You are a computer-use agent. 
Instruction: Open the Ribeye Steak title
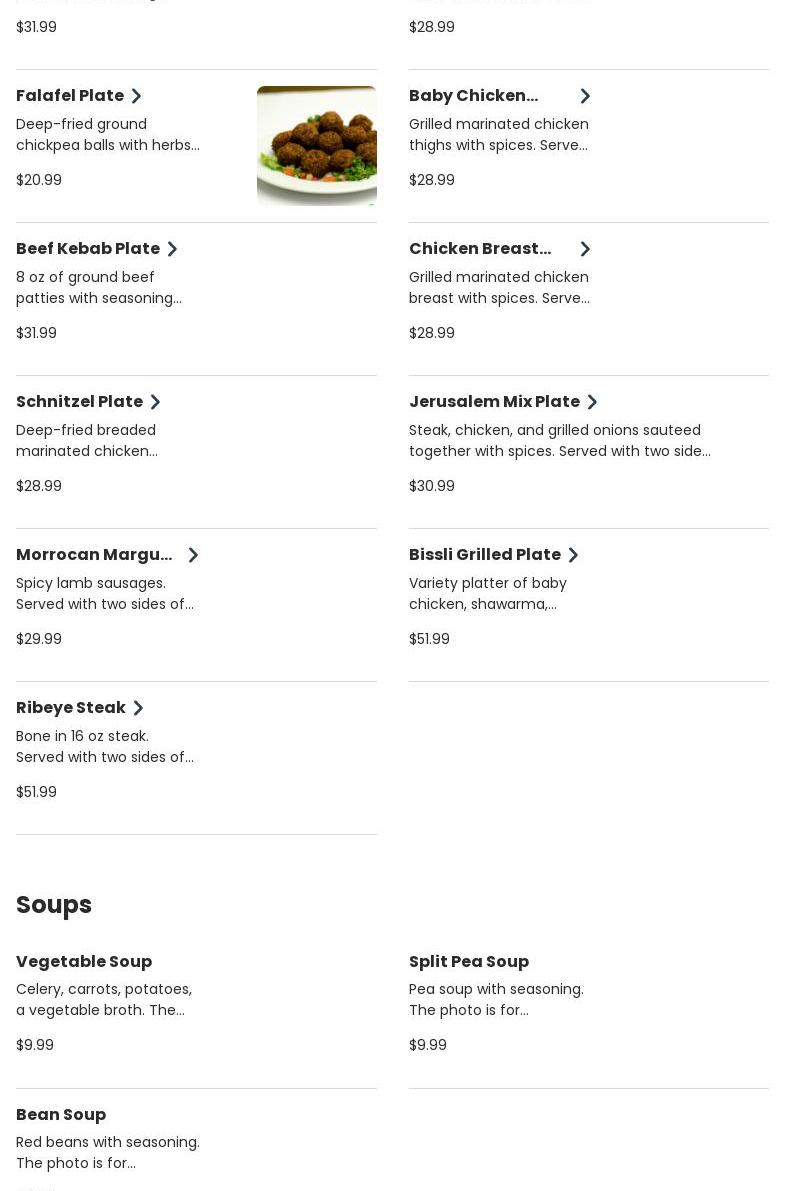(x=71, y=707)
